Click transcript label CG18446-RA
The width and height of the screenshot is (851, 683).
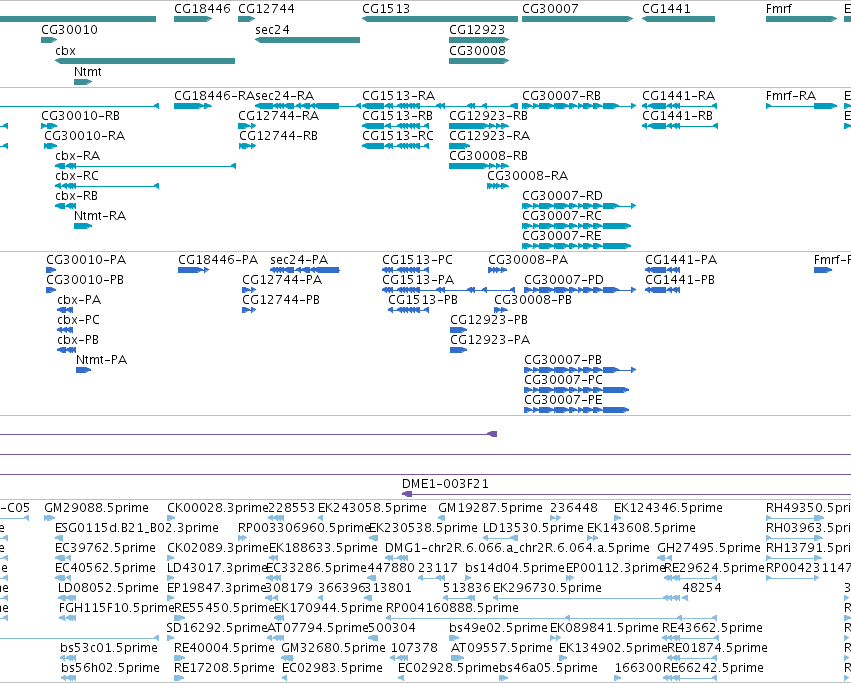(x=214, y=96)
